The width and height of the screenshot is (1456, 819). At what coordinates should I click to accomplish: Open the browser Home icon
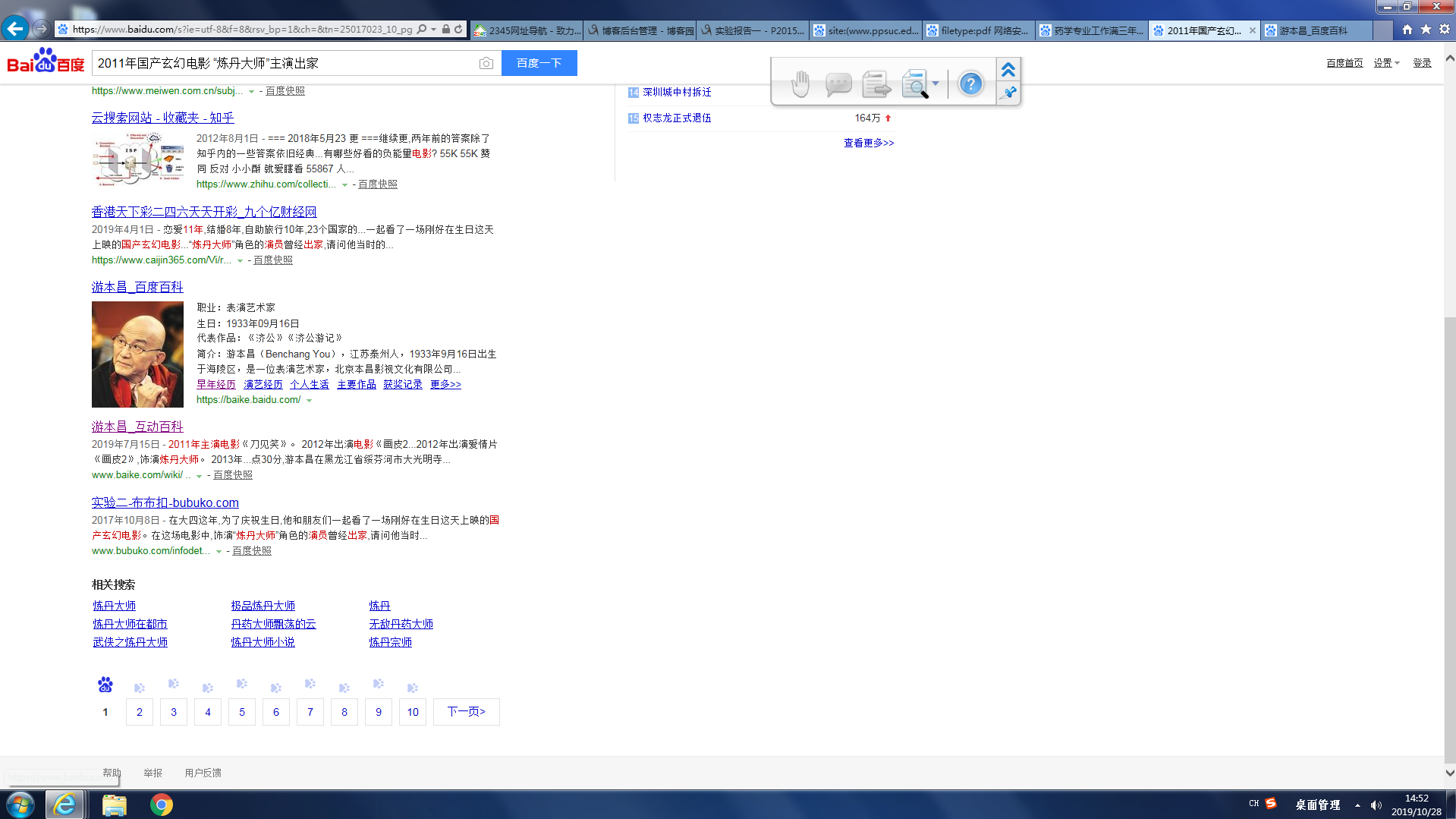[1407, 30]
